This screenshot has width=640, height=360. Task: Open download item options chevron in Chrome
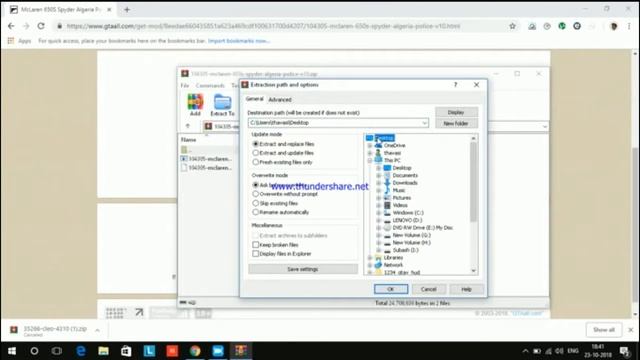click(98, 330)
